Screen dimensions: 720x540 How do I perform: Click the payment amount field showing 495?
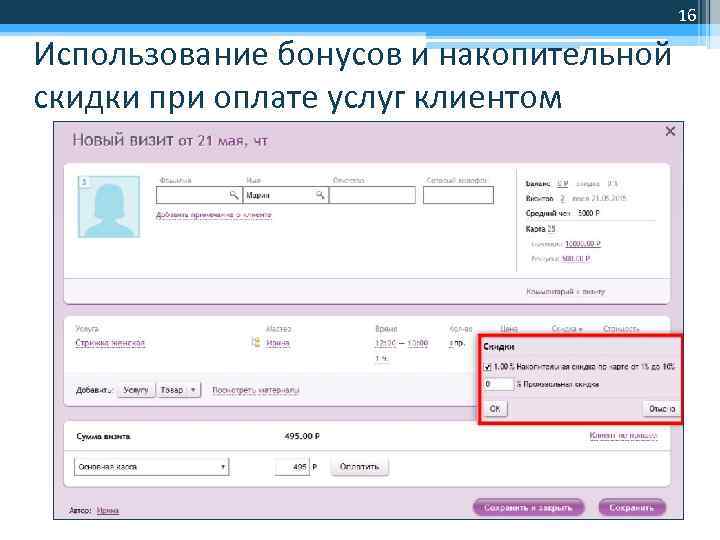[x=292, y=467]
